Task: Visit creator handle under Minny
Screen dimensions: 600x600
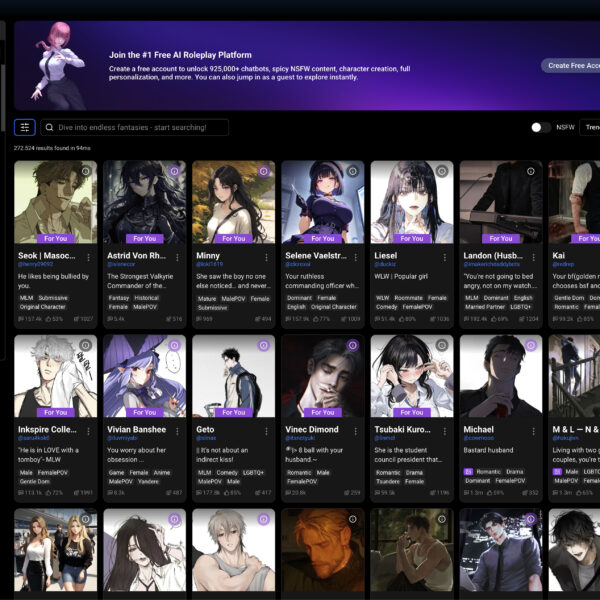Action: (x=209, y=264)
